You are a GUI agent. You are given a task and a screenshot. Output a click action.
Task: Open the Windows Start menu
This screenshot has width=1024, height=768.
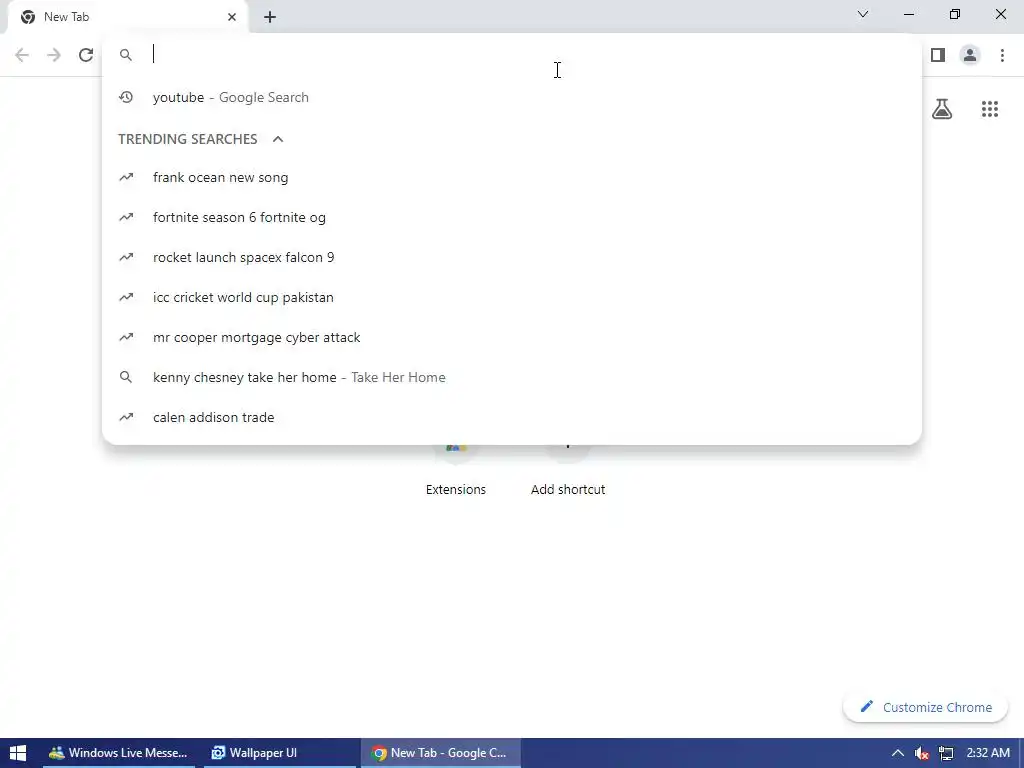(18, 753)
